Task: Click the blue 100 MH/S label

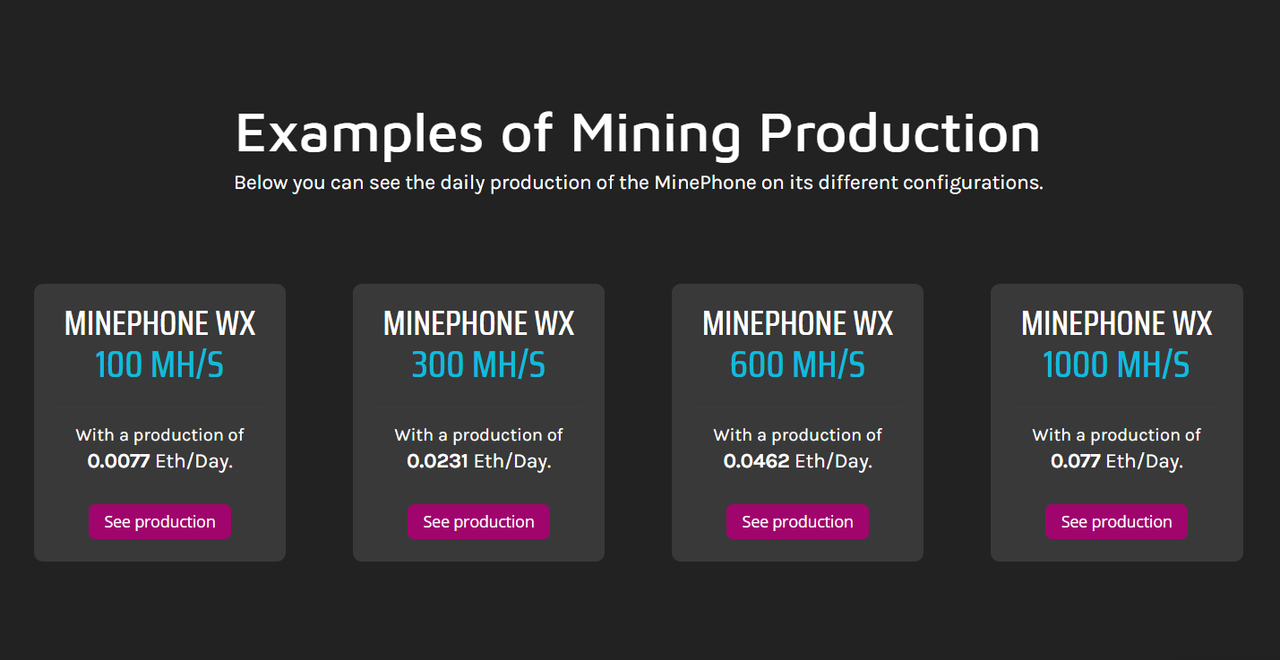Action: [160, 365]
